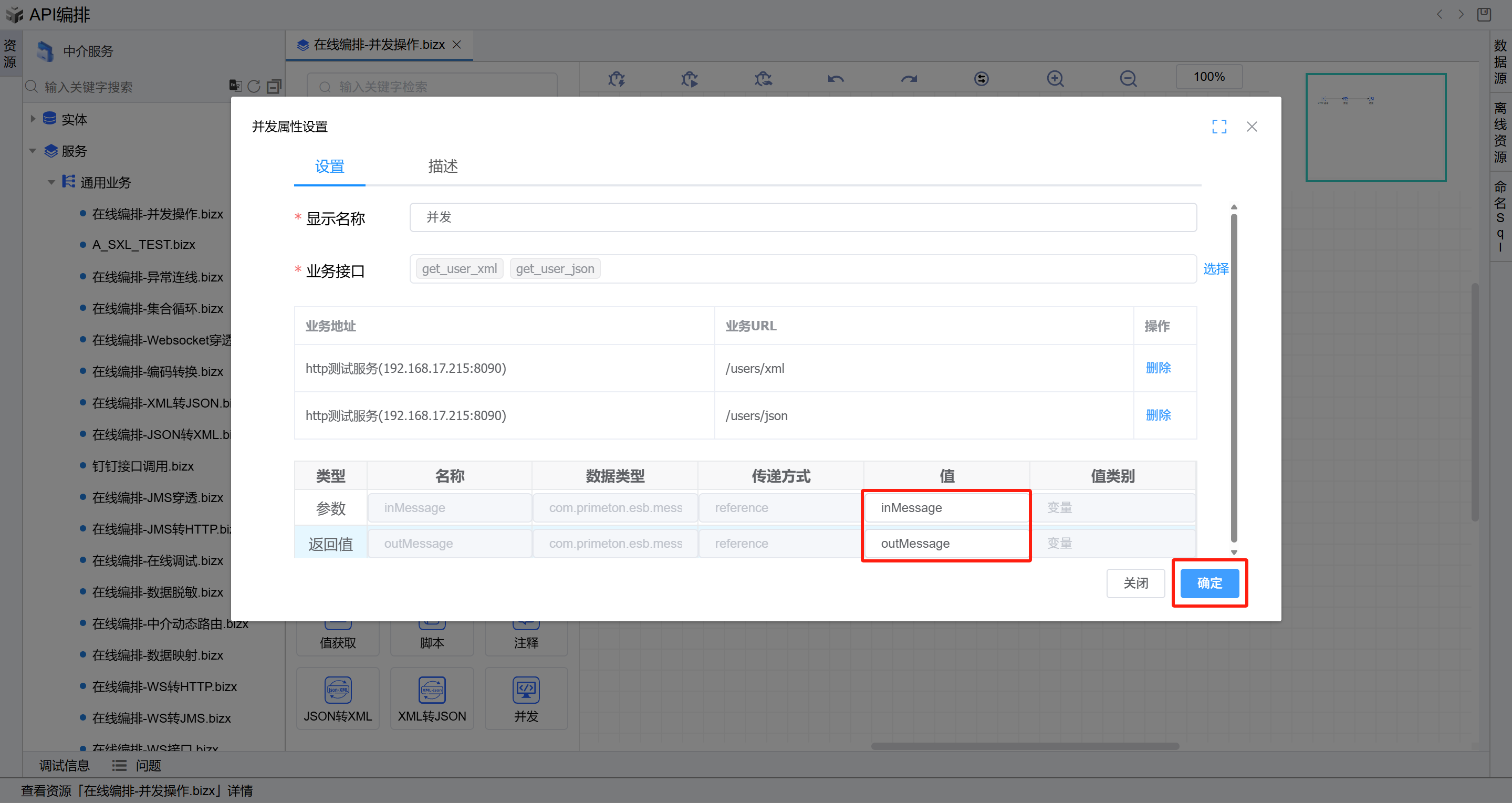Switch to the 描述 tab
This screenshot has width=1512, height=803.
[x=443, y=166]
